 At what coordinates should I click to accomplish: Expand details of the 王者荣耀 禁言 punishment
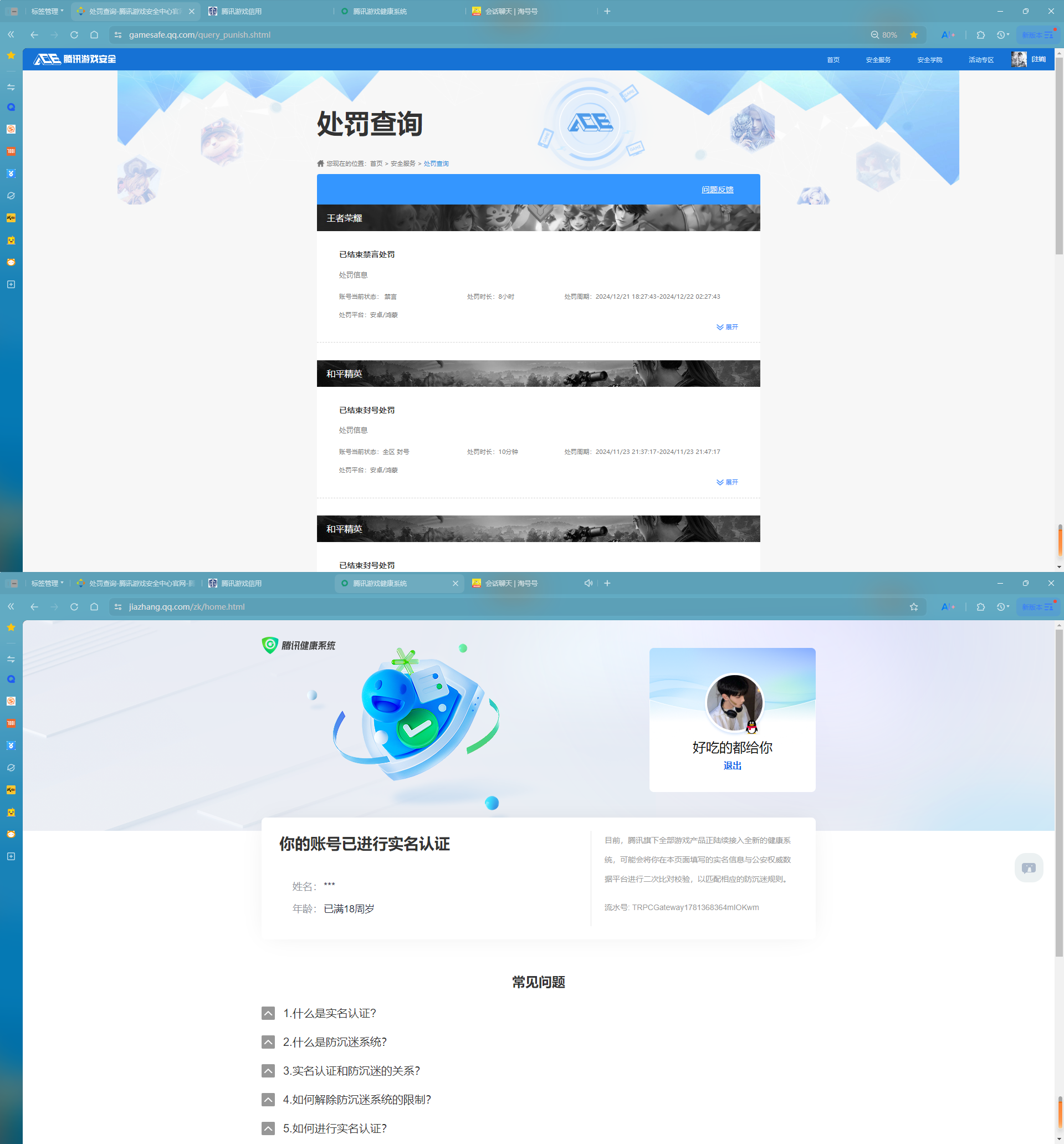coord(728,327)
